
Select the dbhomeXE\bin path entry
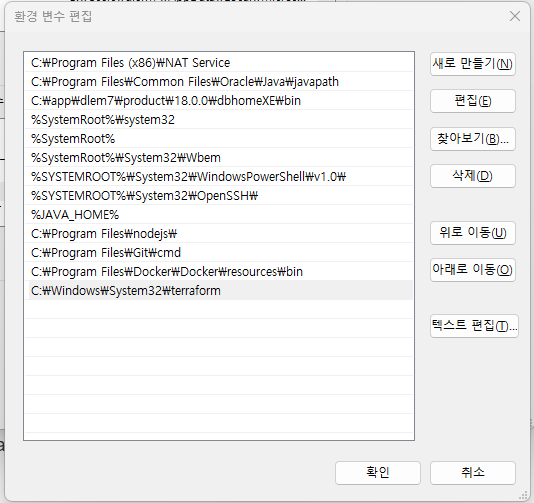219,101
